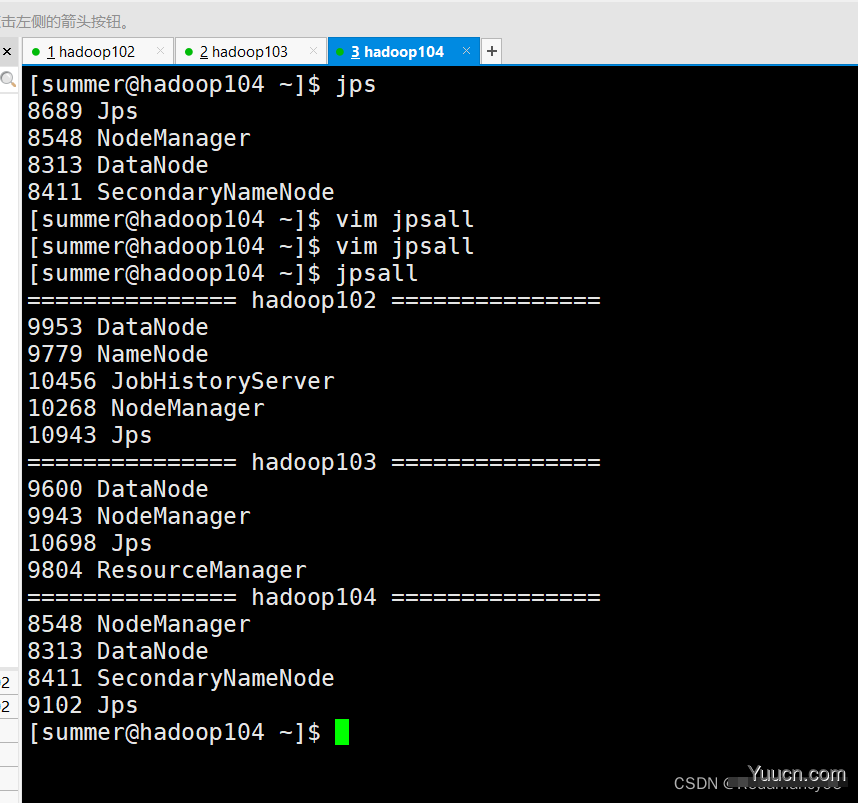858x803 pixels.
Task: Click the hadoop102 separator heading
Action: (x=314, y=300)
